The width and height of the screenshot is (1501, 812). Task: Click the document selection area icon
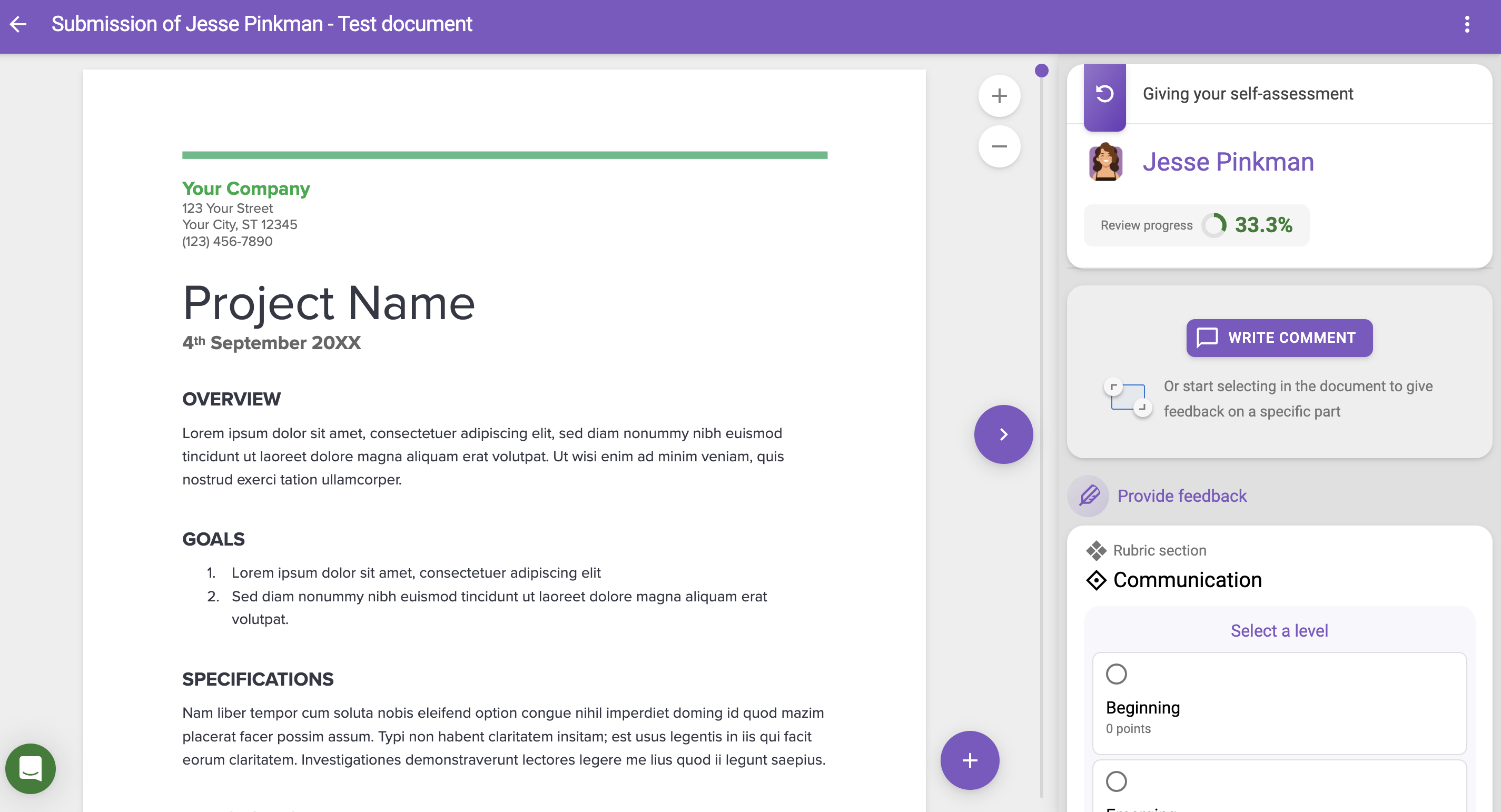coord(1128,398)
